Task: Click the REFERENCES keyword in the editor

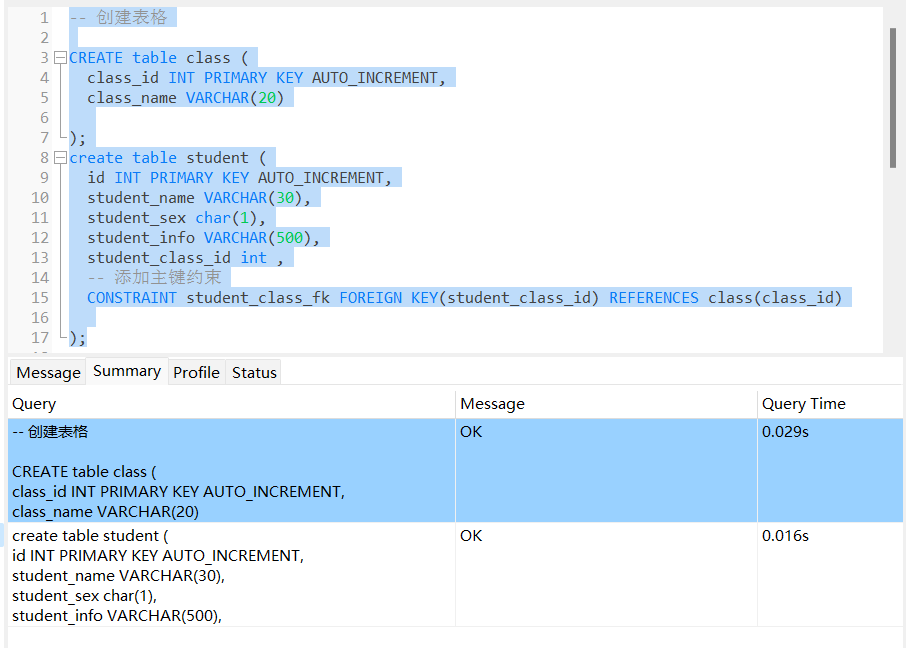Action: [654, 298]
